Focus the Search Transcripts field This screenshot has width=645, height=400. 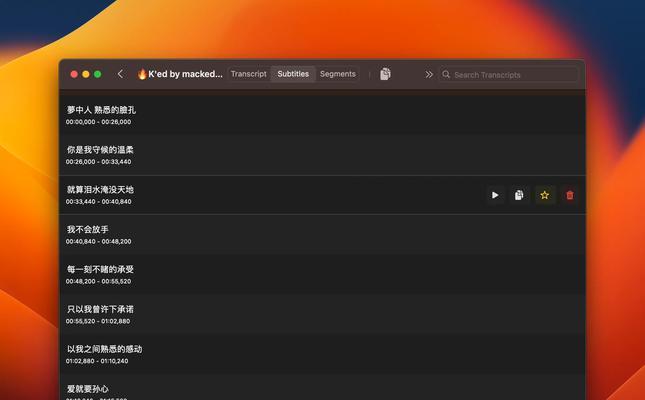509,74
